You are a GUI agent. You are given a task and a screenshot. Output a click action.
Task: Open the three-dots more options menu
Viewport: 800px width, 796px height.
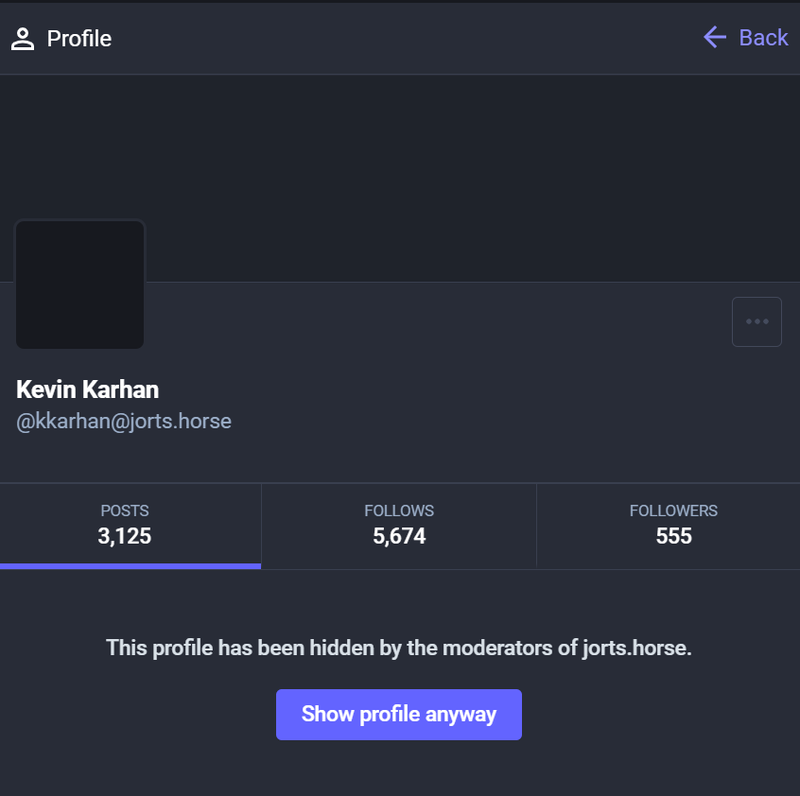tap(757, 322)
